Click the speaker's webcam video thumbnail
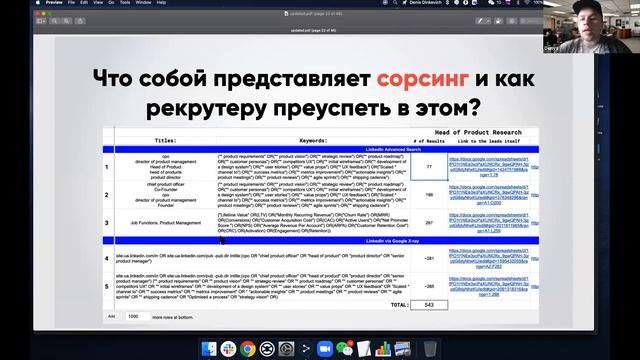This screenshot has height=360, width=640. pyautogui.click(x=591, y=27)
